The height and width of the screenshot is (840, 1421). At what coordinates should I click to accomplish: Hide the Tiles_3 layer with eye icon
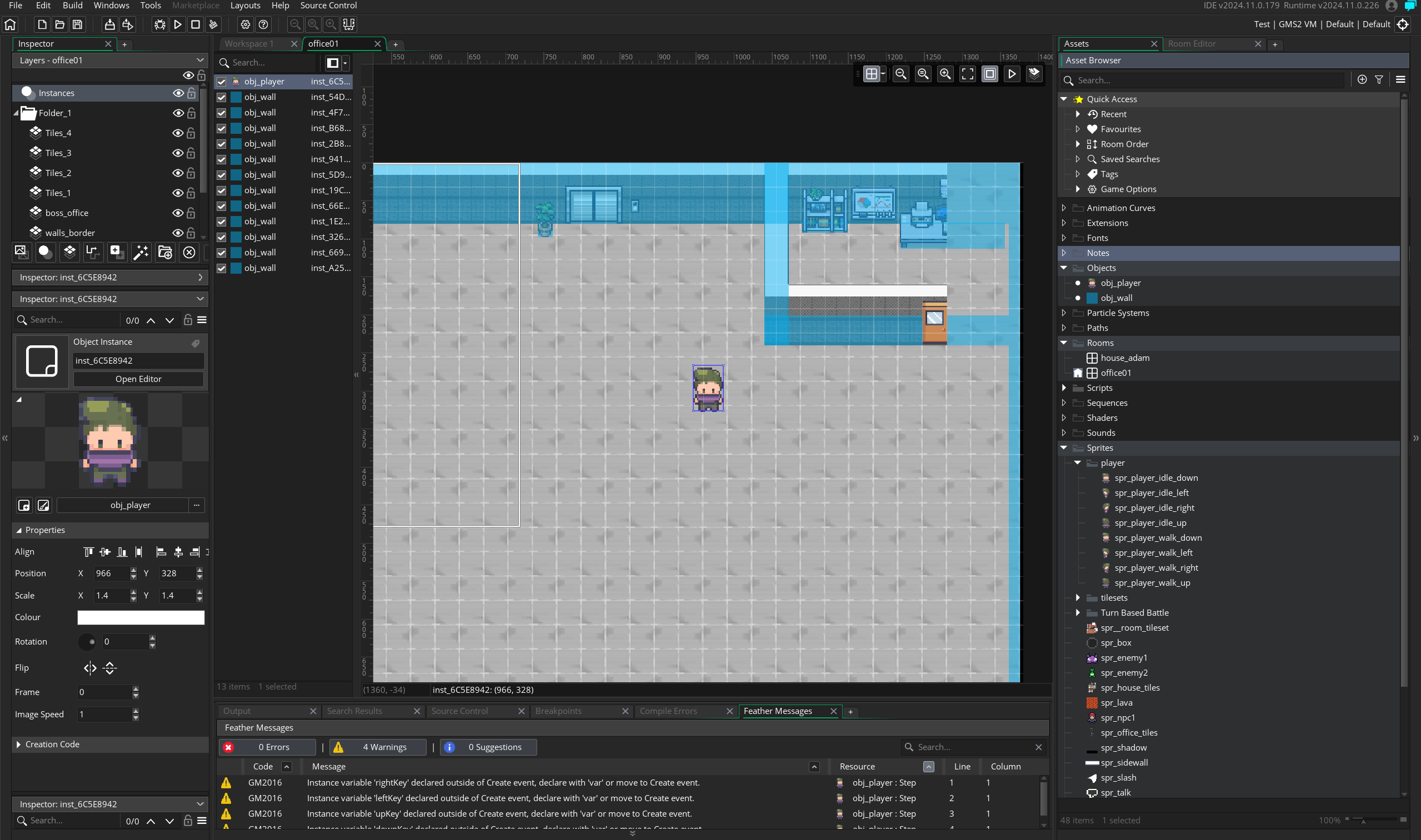coord(177,153)
